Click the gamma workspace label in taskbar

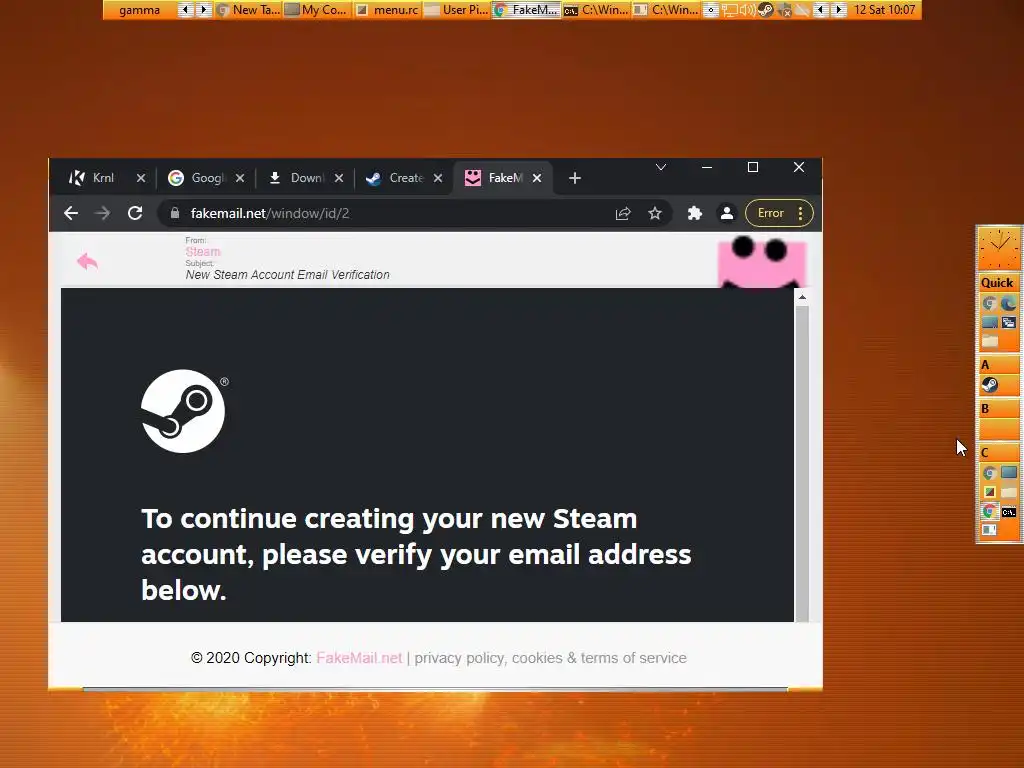click(x=139, y=10)
